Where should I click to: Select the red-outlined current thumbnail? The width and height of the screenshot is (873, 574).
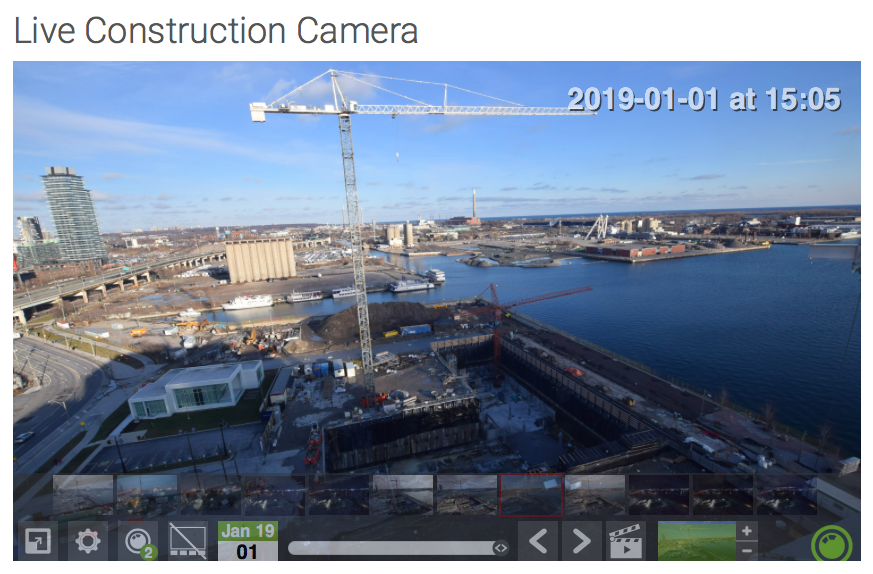point(531,495)
